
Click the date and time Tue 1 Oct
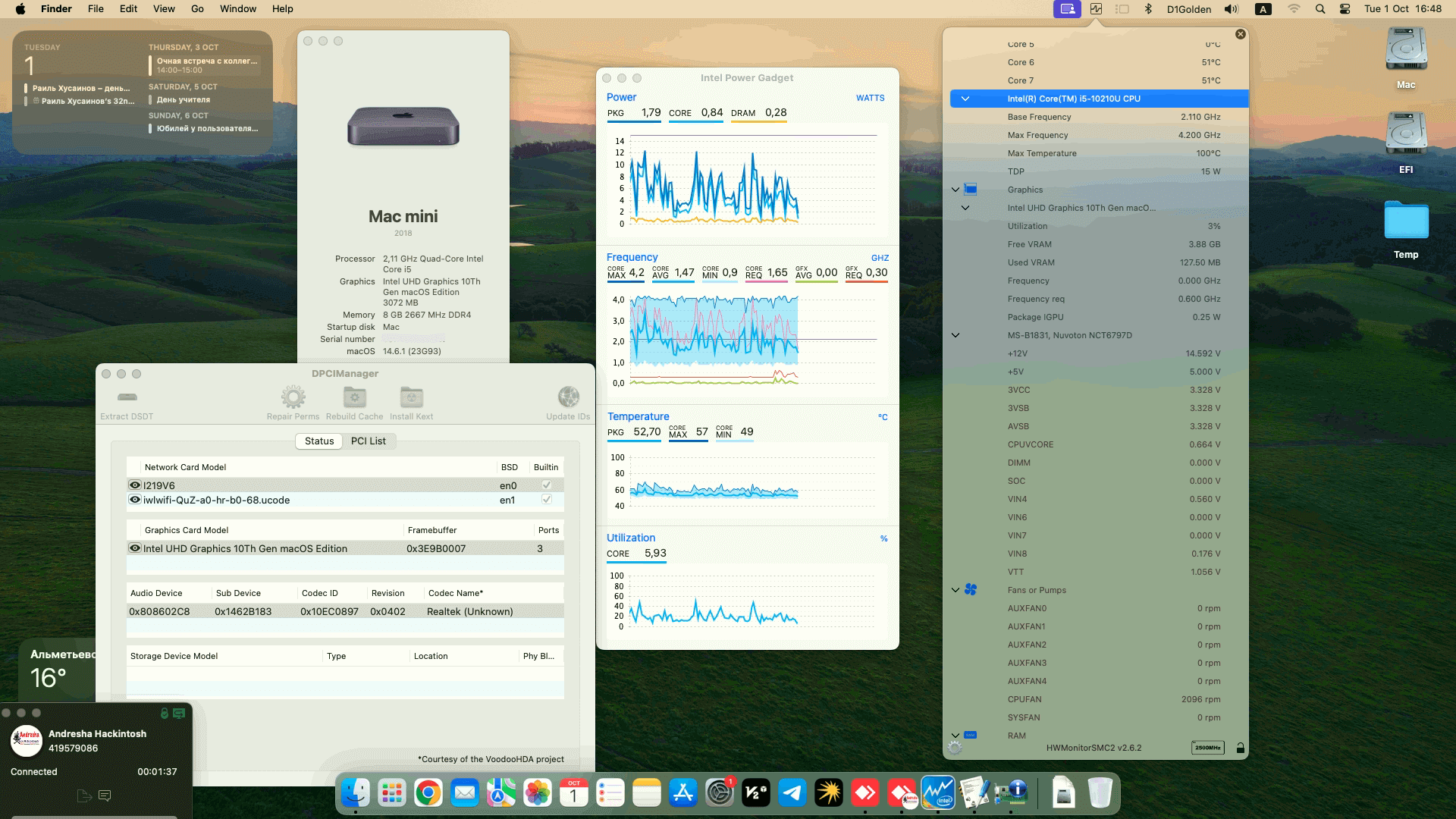point(1402,9)
